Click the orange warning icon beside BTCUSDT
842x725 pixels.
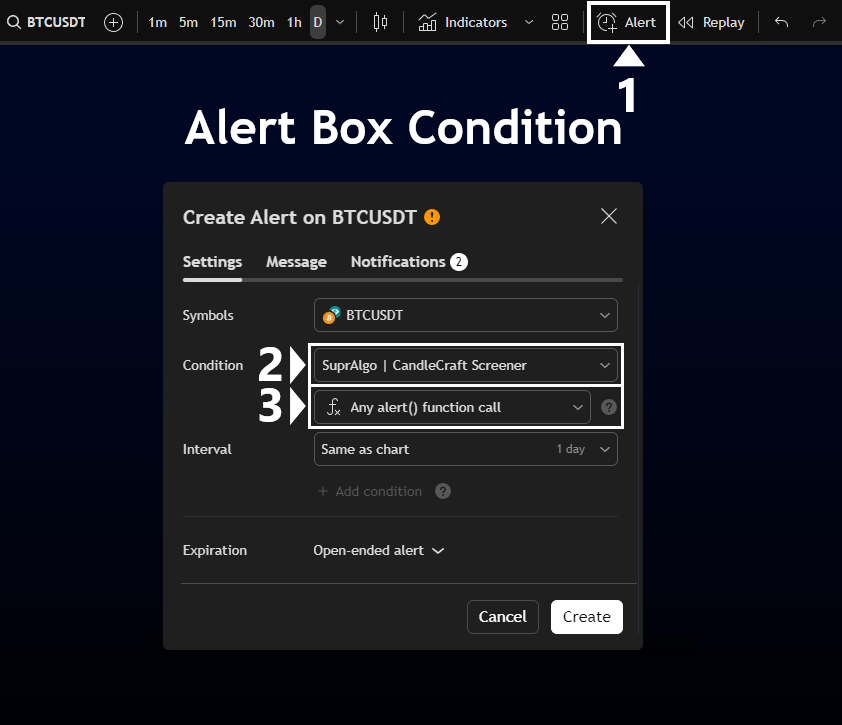(432, 218)
